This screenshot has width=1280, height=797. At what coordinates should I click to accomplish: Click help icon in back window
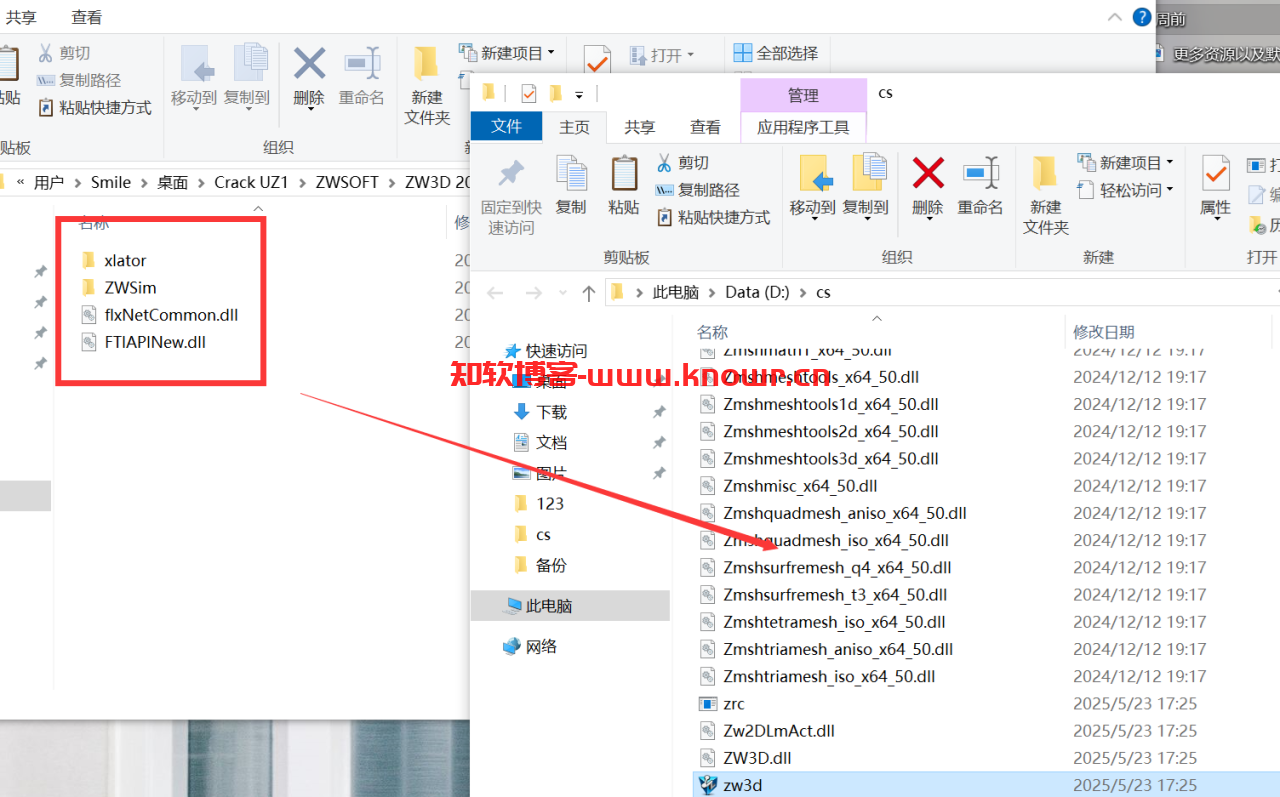pyautogui.click(x=1142, y=17)
